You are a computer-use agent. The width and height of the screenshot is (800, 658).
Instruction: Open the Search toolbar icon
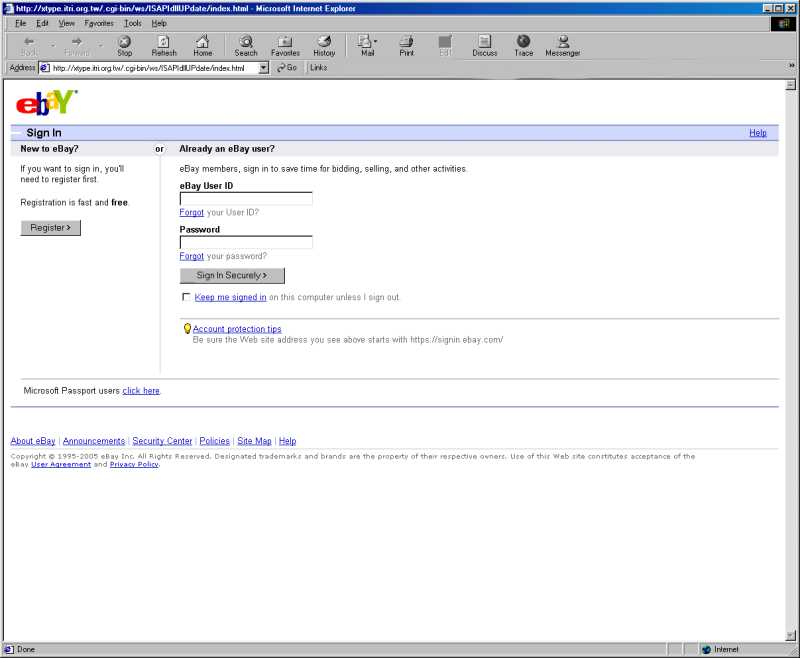(x=246, y=45)
